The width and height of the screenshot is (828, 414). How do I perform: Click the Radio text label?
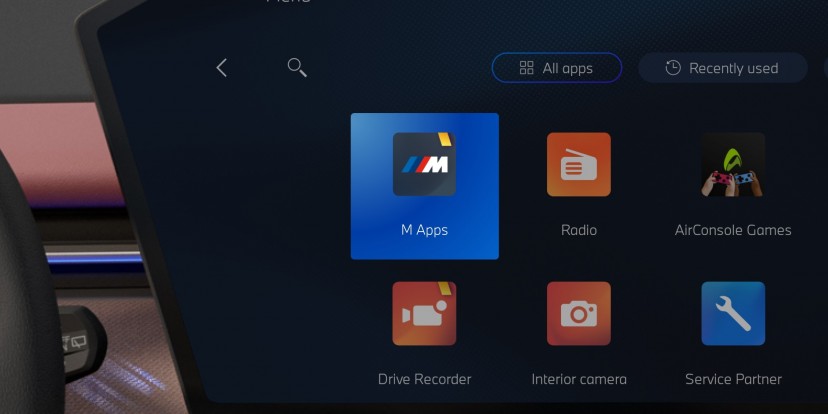pyautogui.click(x=578, y=230)
